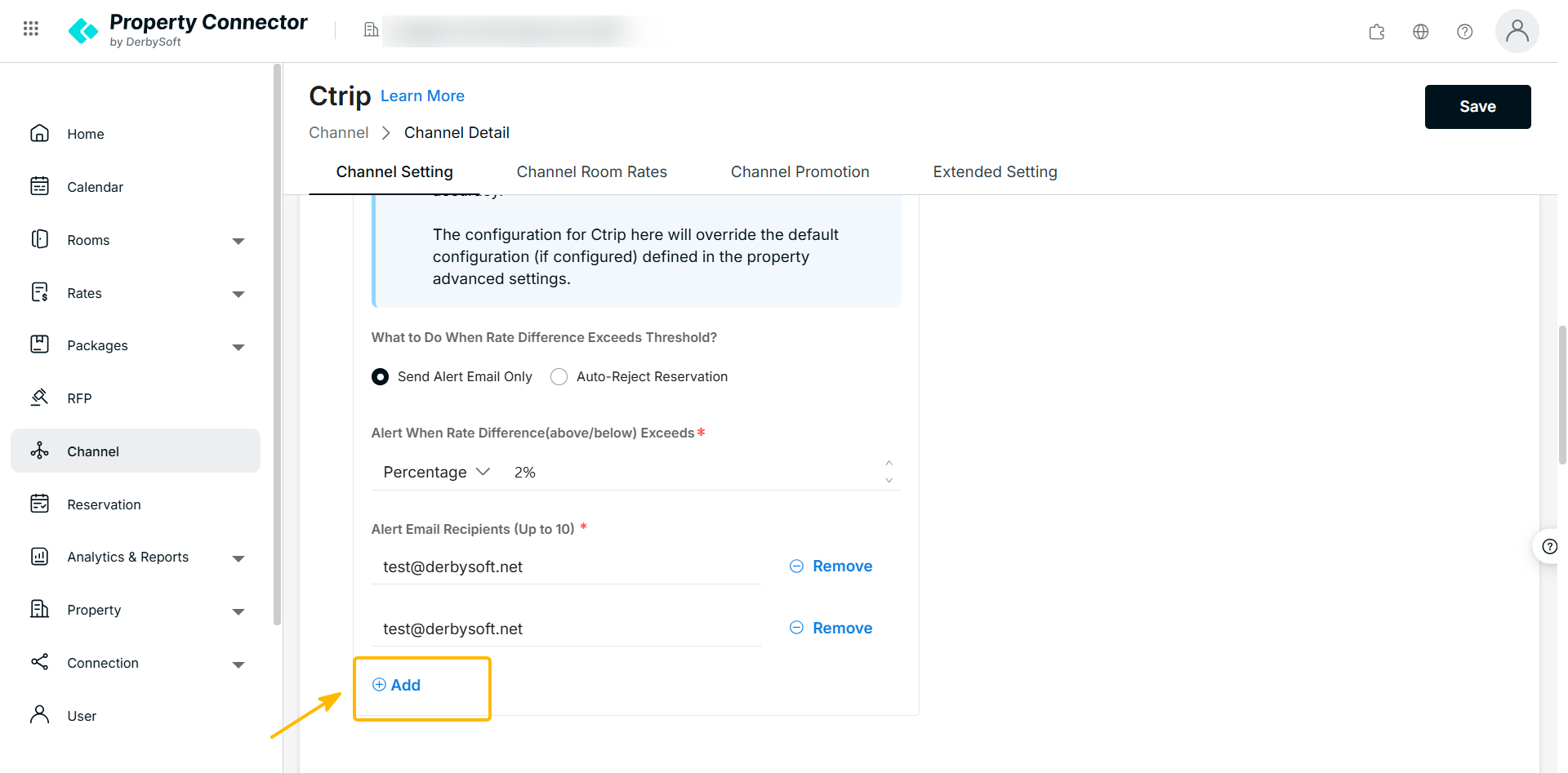The width and height of the screenshot is (1568, 773).
Task: Open the Percentage type dropdown
Action: pos(436,472)
